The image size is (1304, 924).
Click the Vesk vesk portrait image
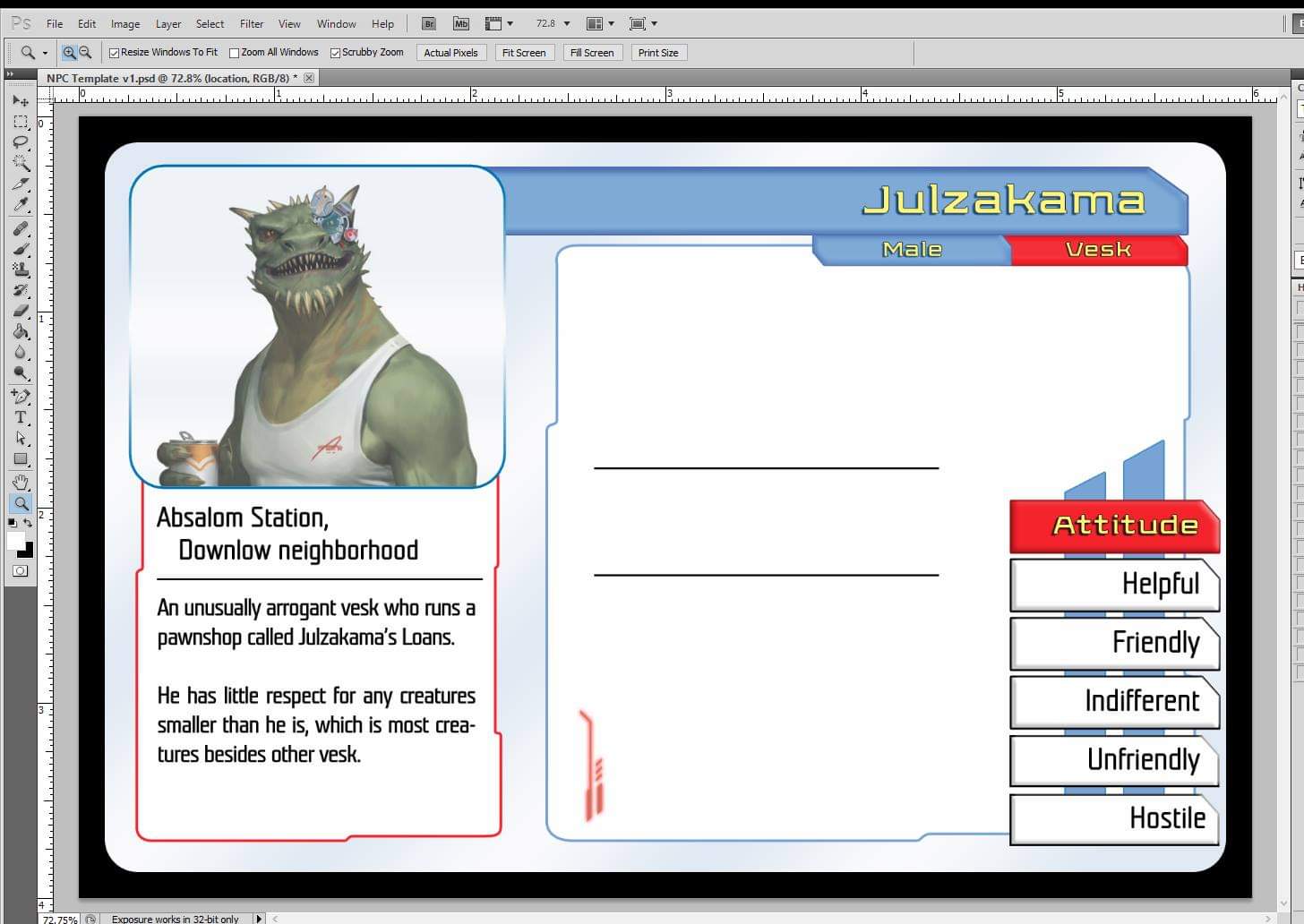[317, 327]
